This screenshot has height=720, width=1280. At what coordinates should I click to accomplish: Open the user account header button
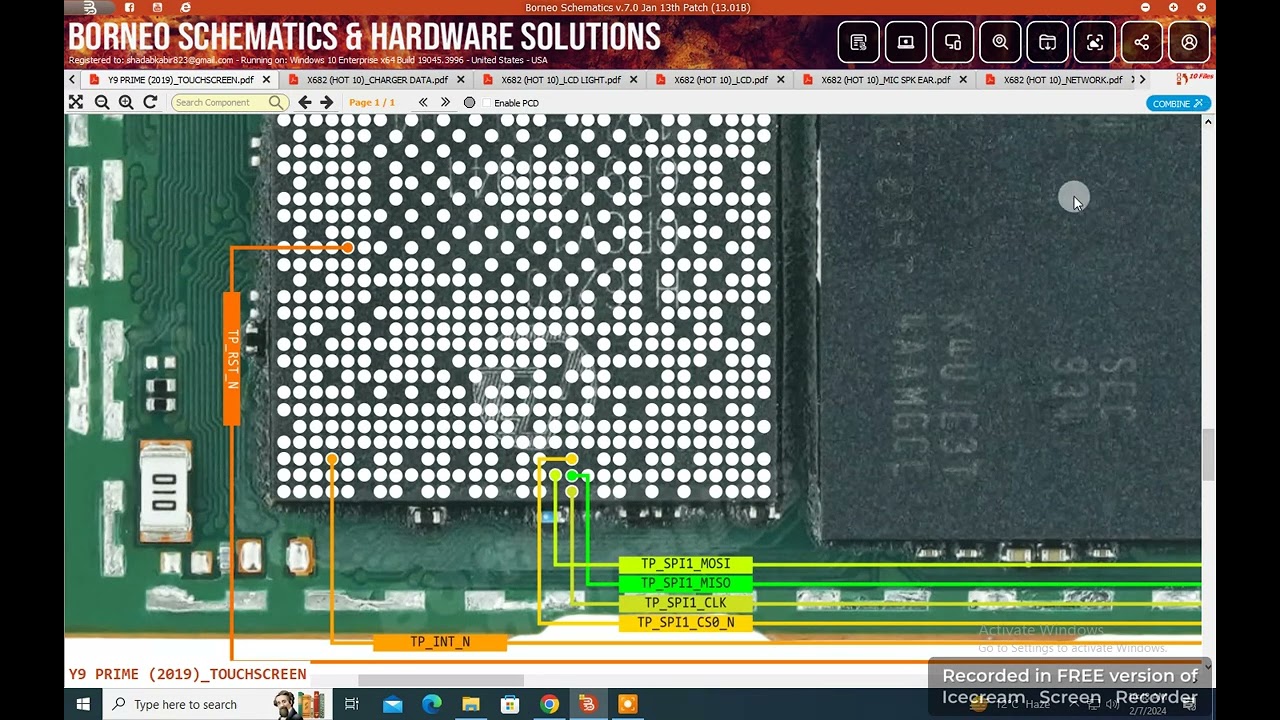pyautogui.click(x=1189, y=42)
